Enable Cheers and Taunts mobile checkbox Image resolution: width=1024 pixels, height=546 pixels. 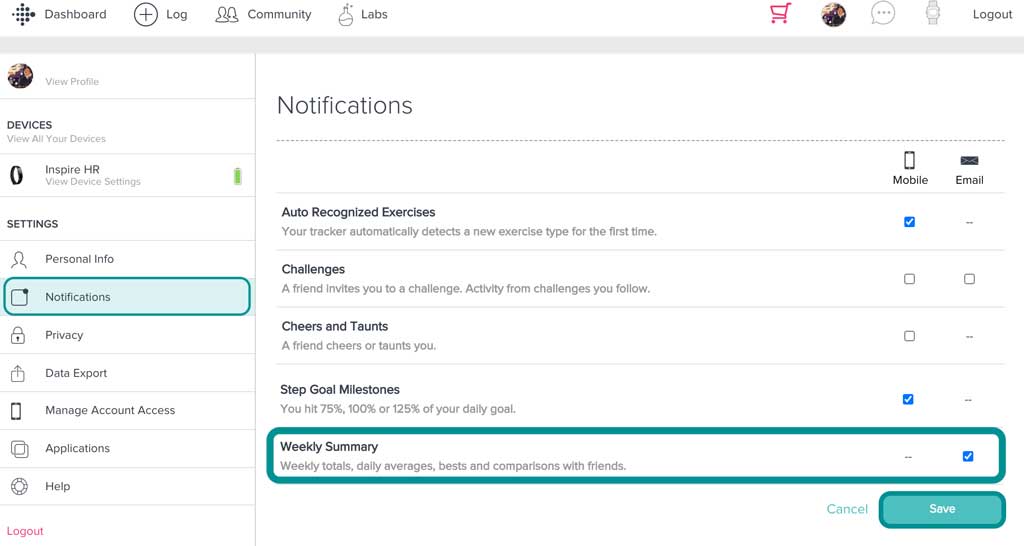(909, 336)
